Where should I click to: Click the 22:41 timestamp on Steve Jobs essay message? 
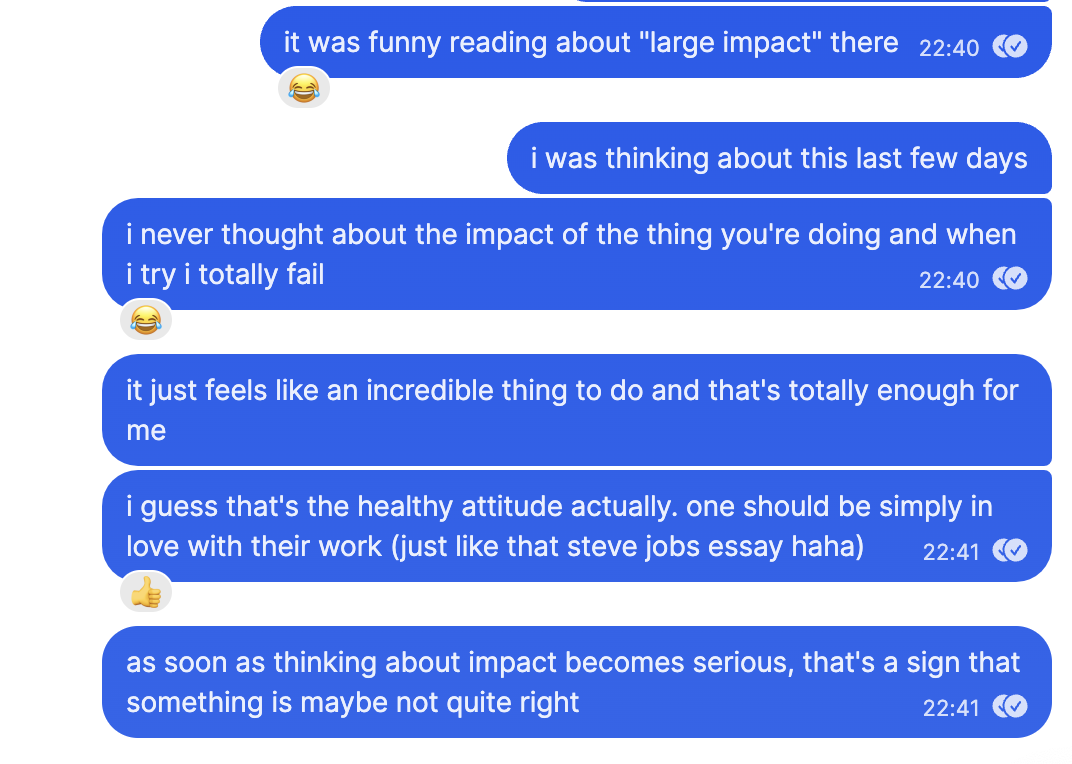tap(951, 552)
